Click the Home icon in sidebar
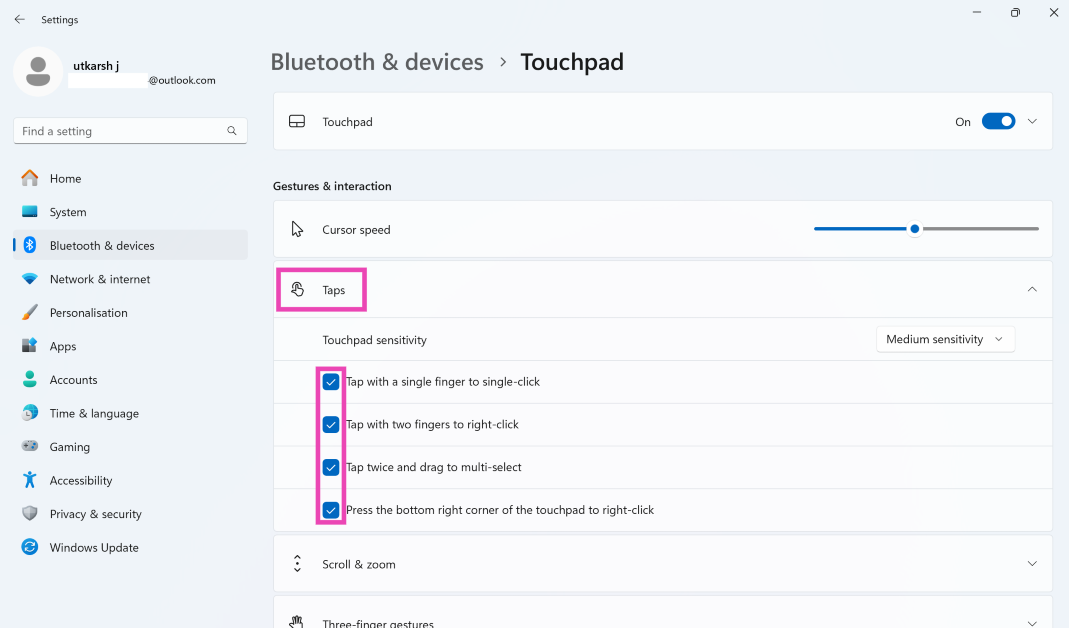The height and width of the screenshot is (628, 1069). [x=30, y=179]
